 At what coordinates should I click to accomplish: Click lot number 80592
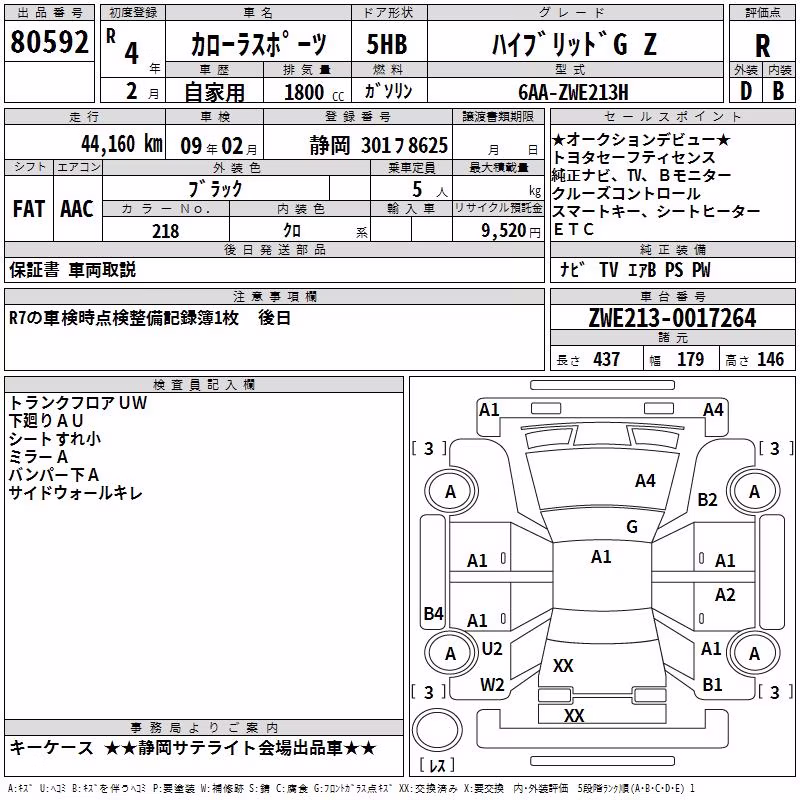click(49, 41)
